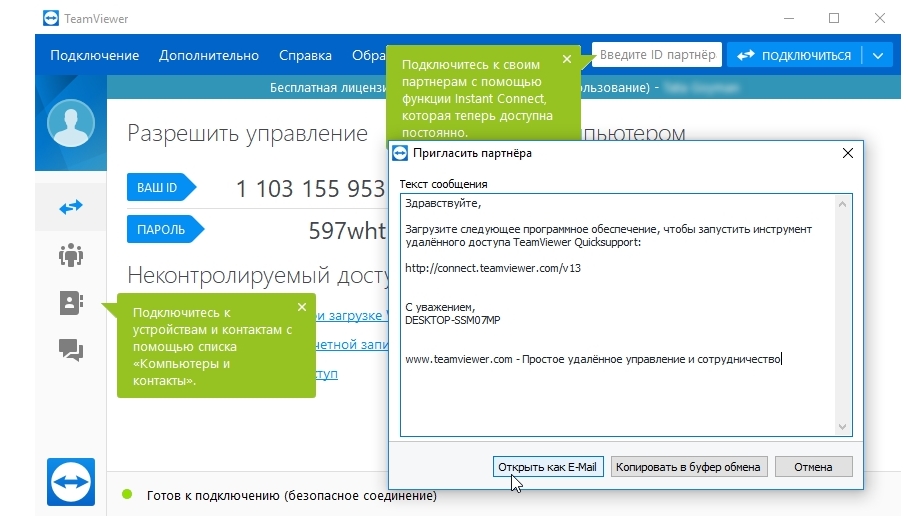Open the Подключение menu

[95, 55]
